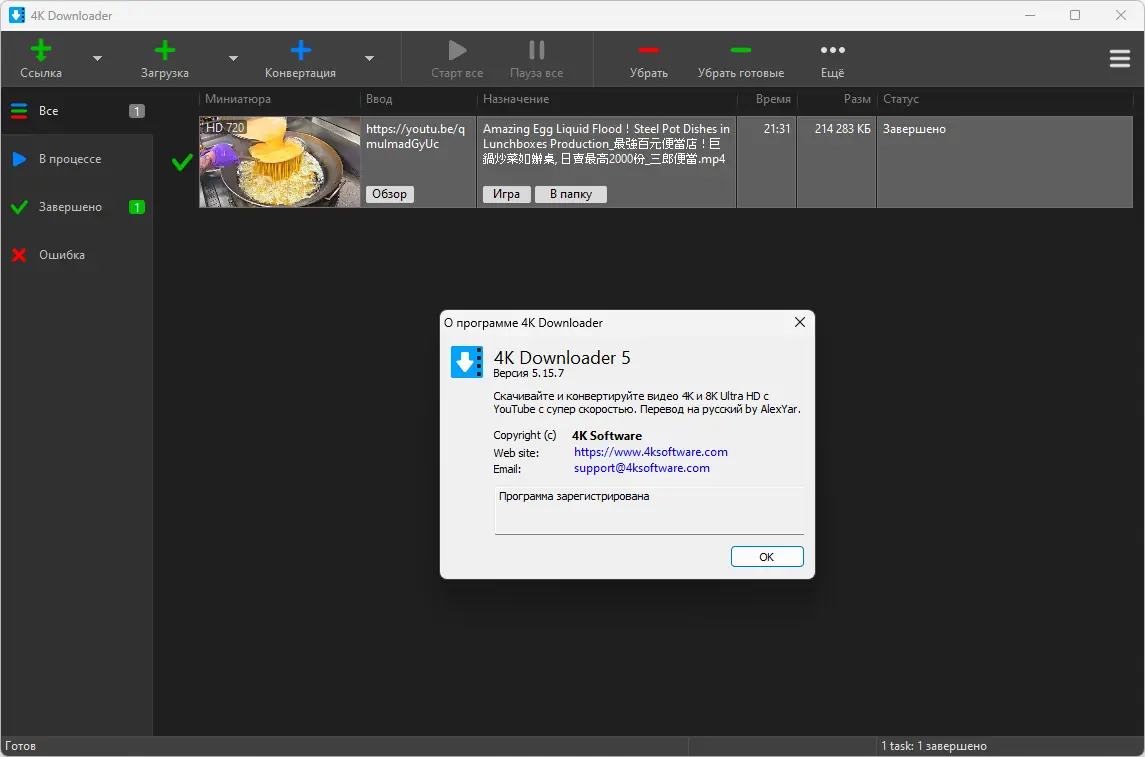The height and width of the screenshot is (757, 1145).
Task: Click the Игра button to play video
Action: coord(506,194)
